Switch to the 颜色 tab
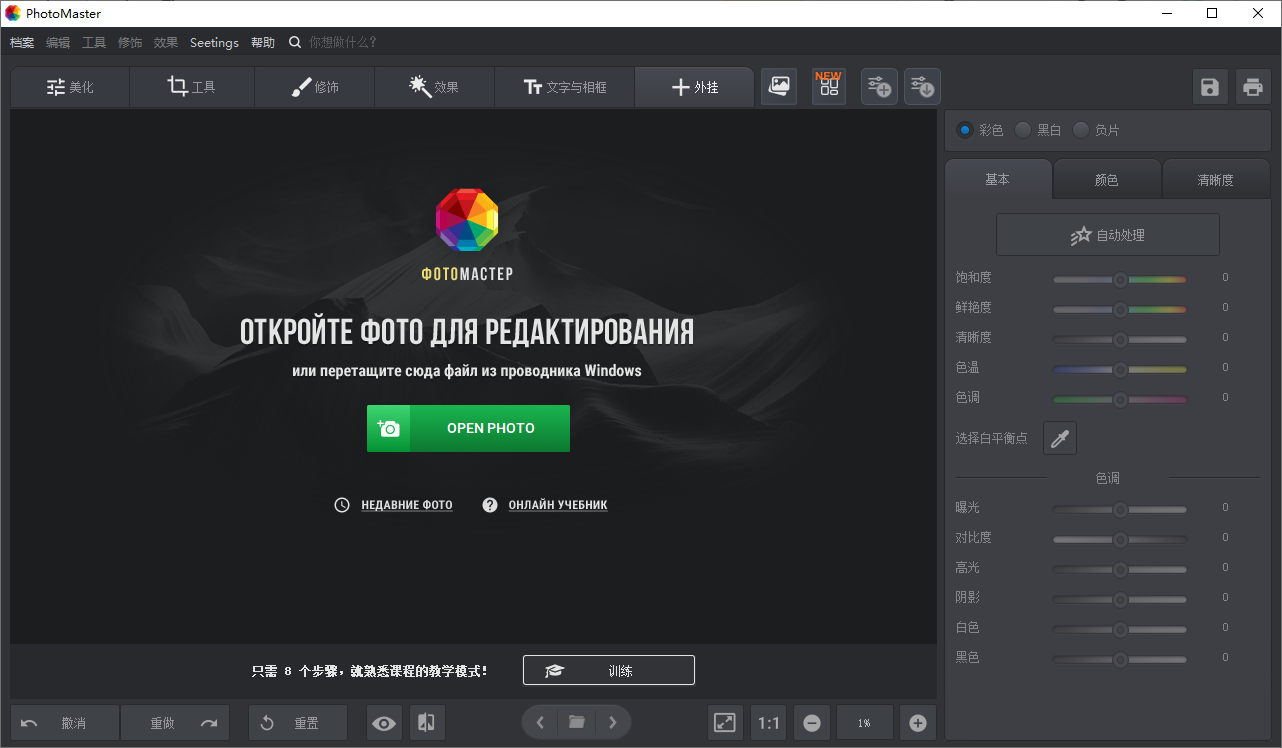The height and width of the screenshot is (748, 1282). coord(1107,179)
